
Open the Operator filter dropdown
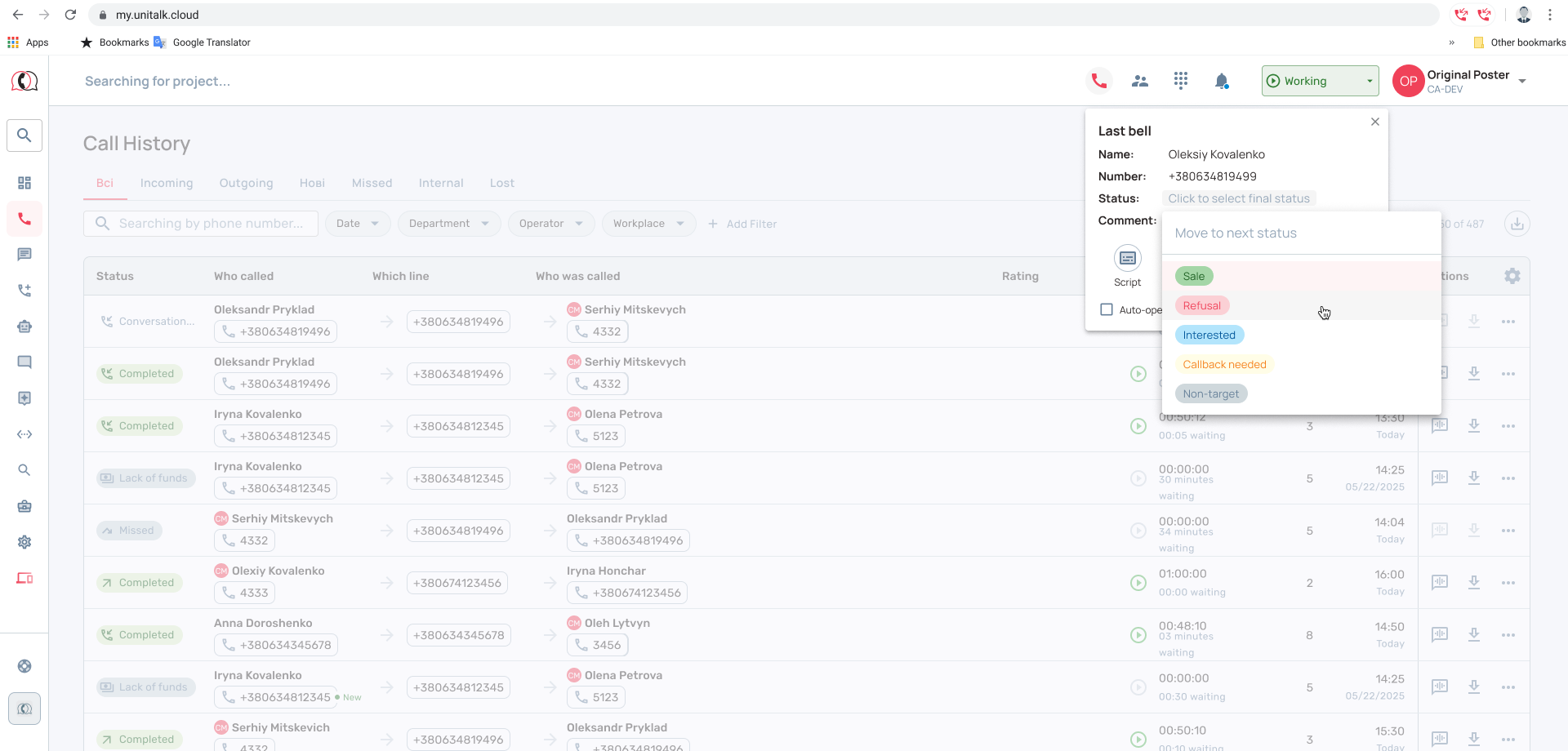point(551,224)
